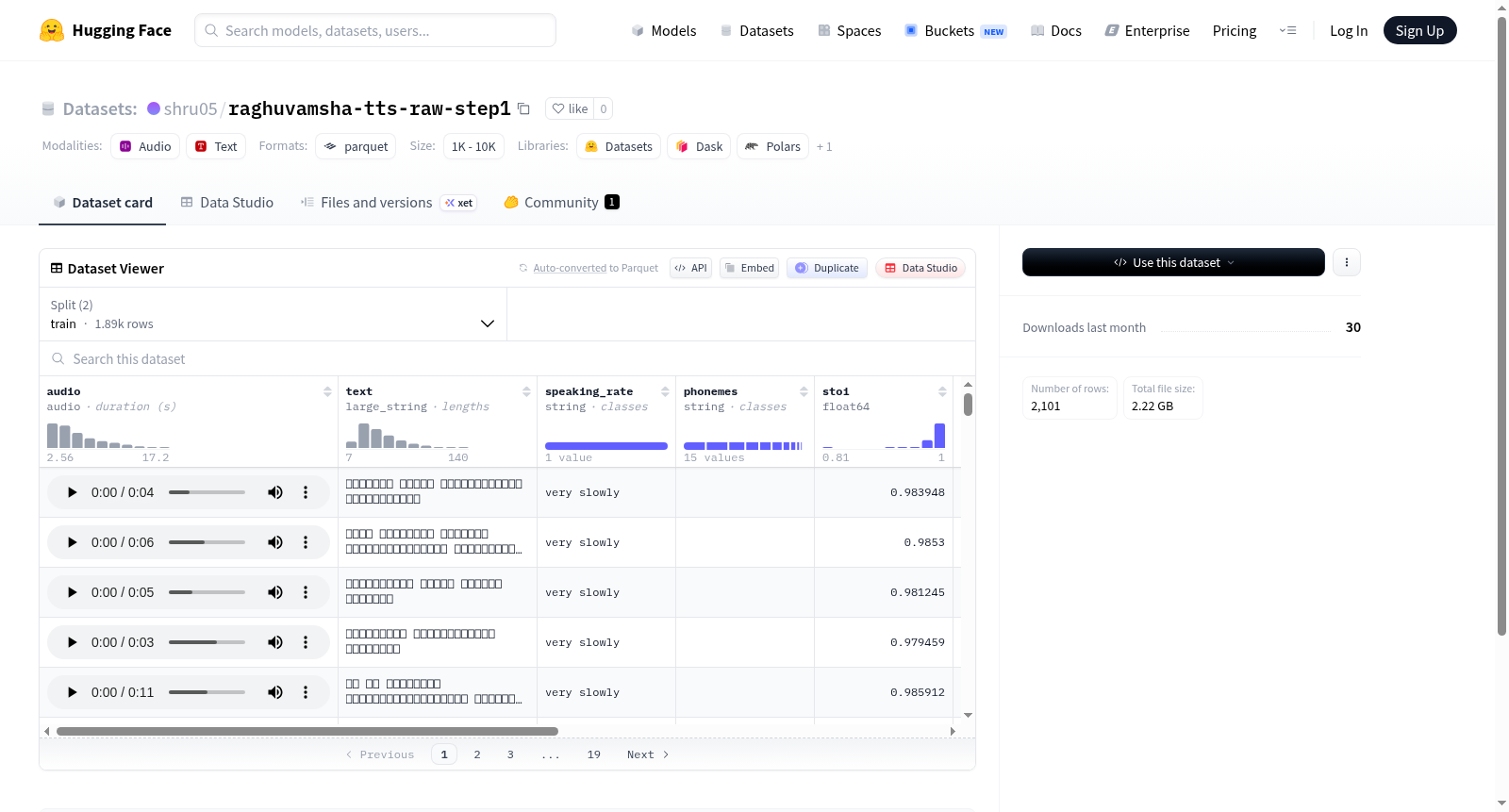This screenshot has width=1509, height=812.
Task: Go to page 19 of the dataset
Action: tap(594, 754)
